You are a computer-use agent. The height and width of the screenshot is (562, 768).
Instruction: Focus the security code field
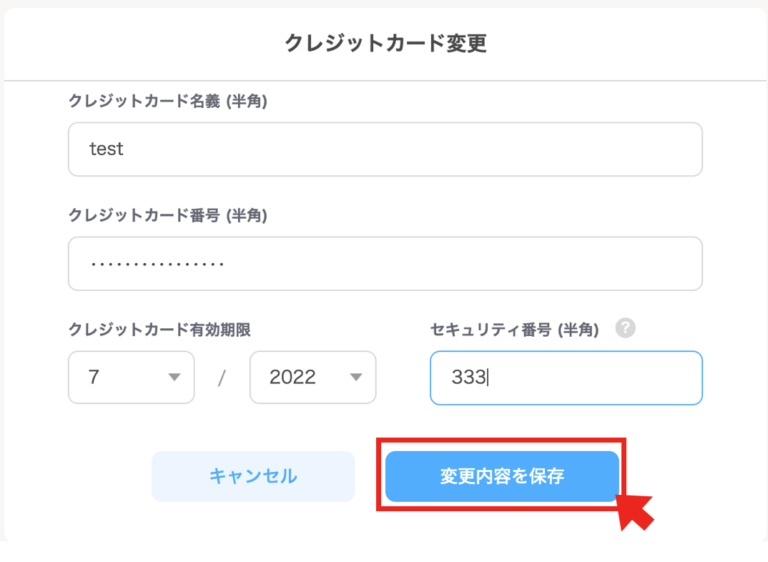(566, 377)
